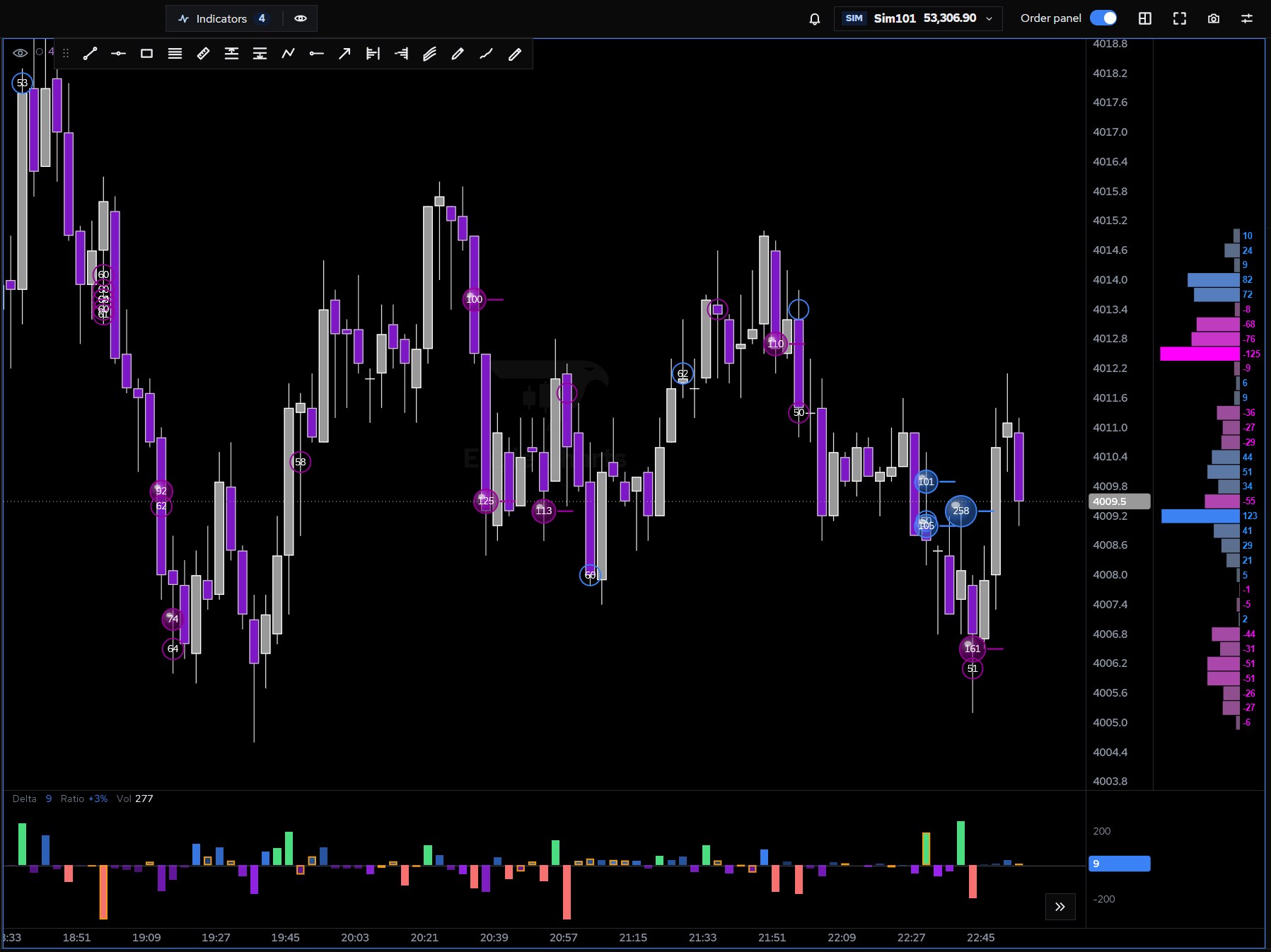The image size is (1271, 952).
Task: Select the last pencil tool in drawing toolbar
Action: pos(514,54)
